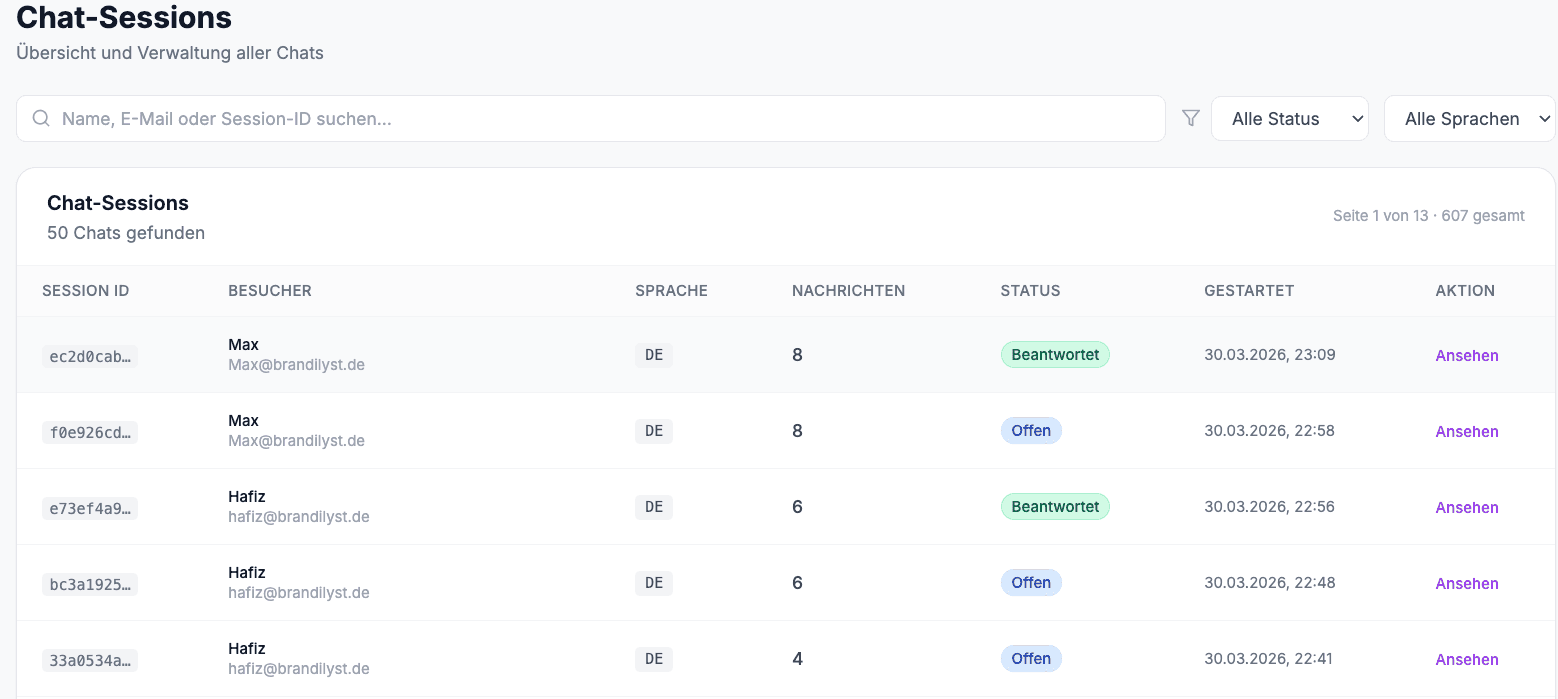Image resolution: width=1558 pixels, height=699 pixels.
Task: Select the DE language badge in first row
Action: click(653, 354)
